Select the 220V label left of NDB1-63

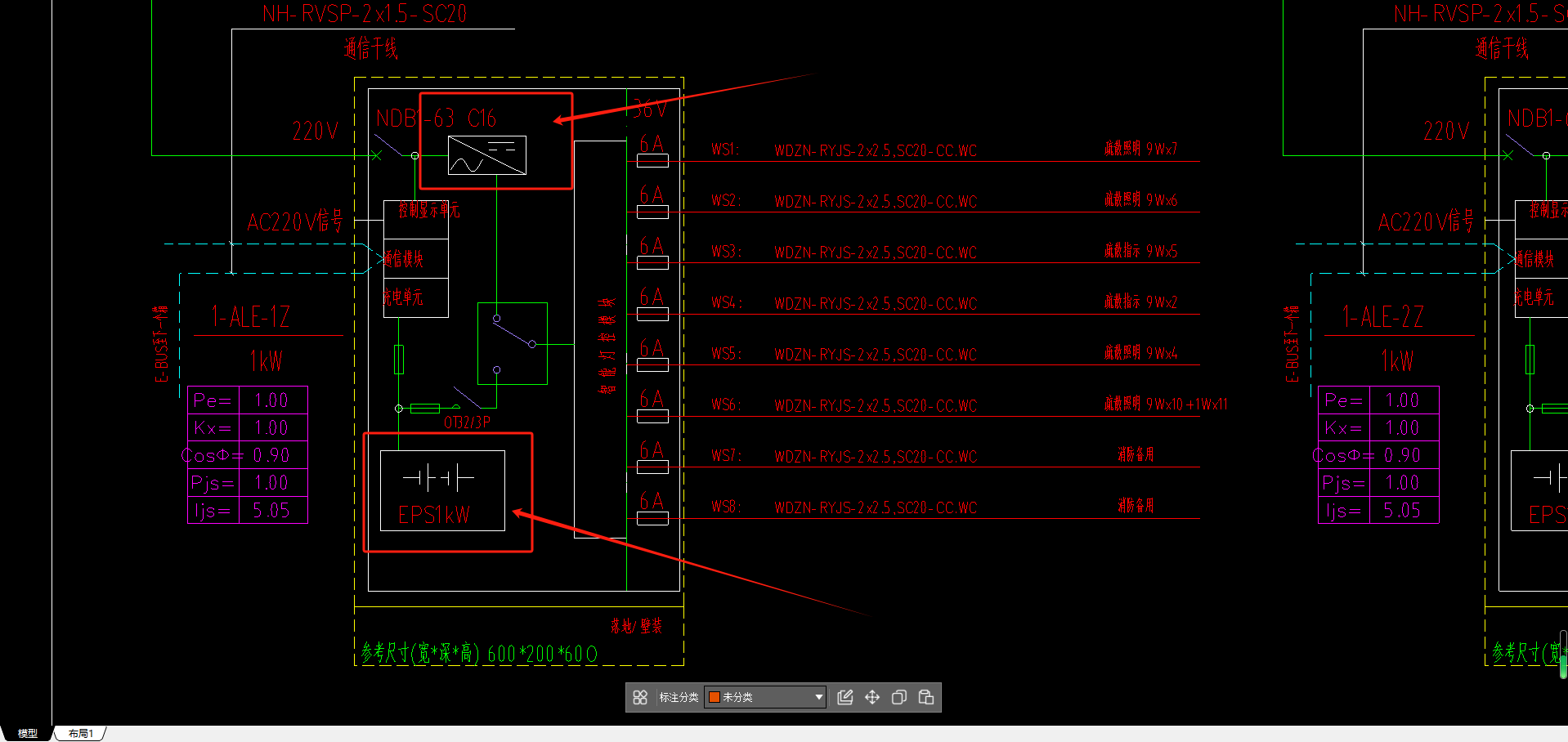point(316,131)
